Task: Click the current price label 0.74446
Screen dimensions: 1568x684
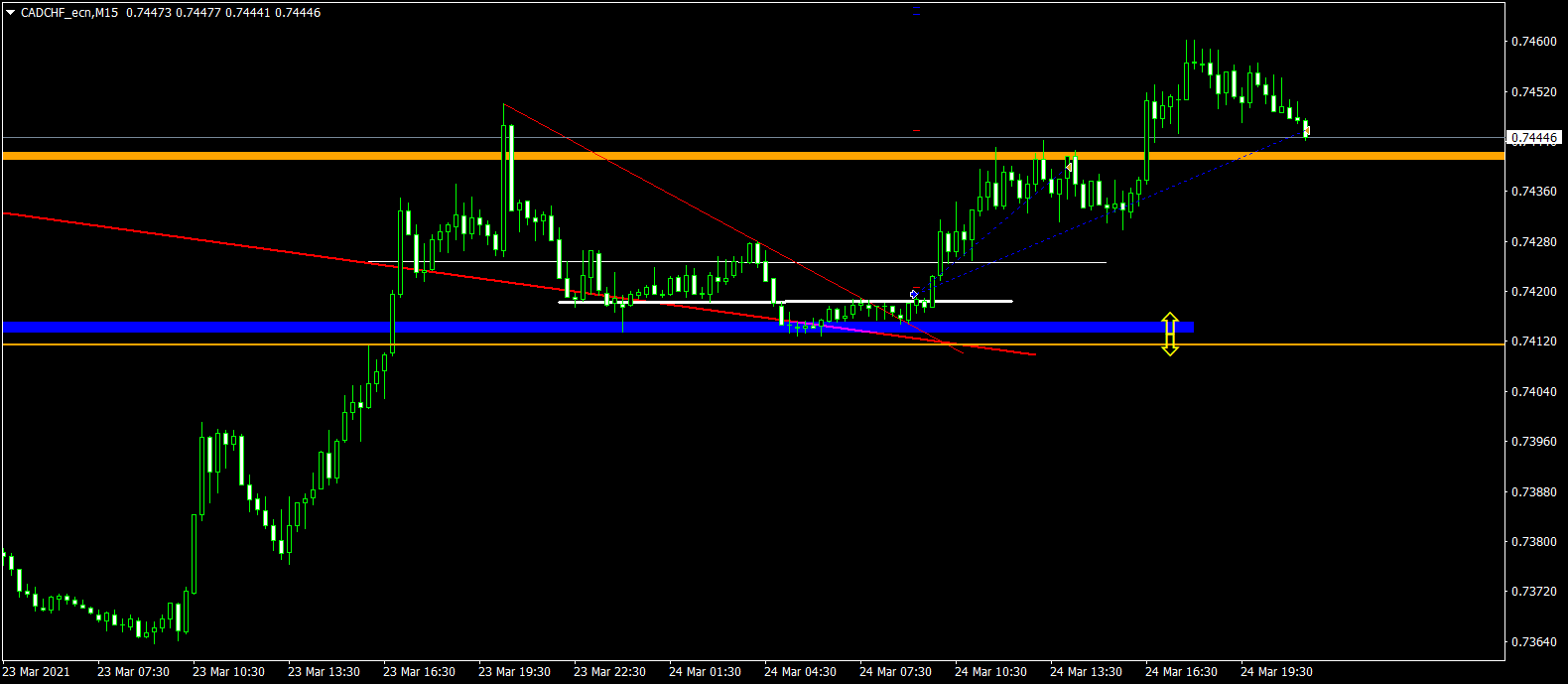Action: [1534, 138]
